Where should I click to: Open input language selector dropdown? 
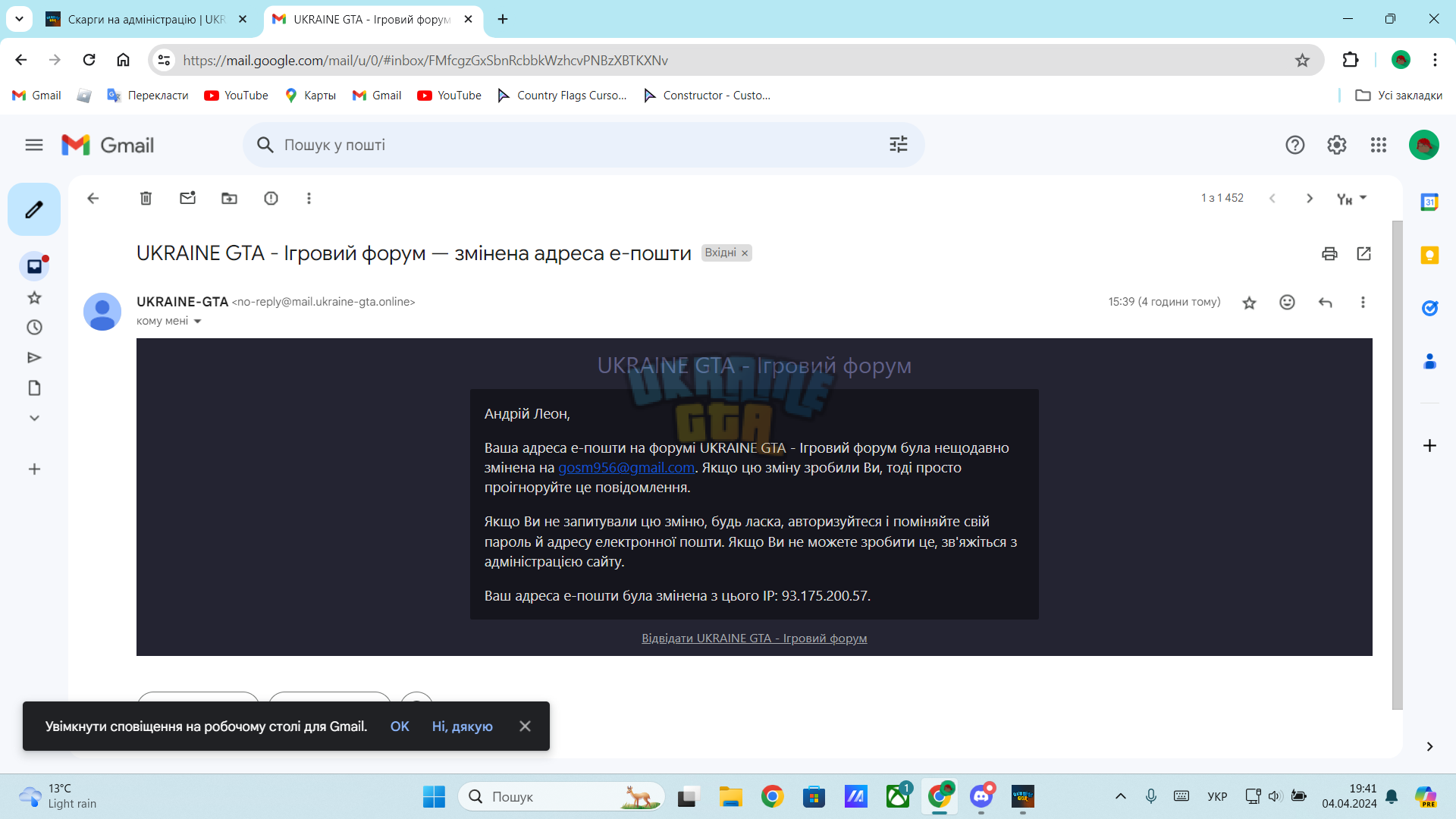pos(1352,199)
